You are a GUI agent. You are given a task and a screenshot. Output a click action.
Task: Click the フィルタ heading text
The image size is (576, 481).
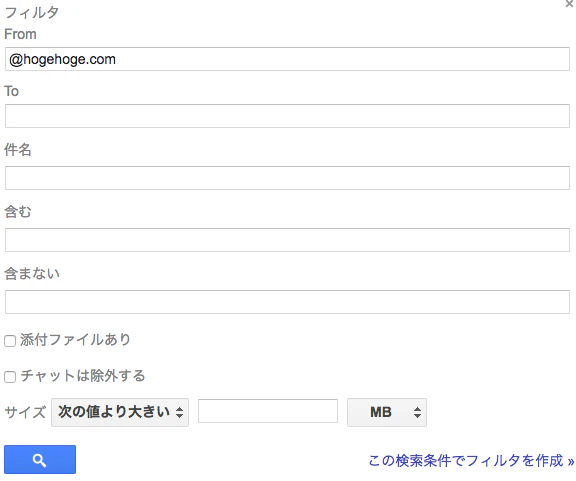(x=32, y=12)
